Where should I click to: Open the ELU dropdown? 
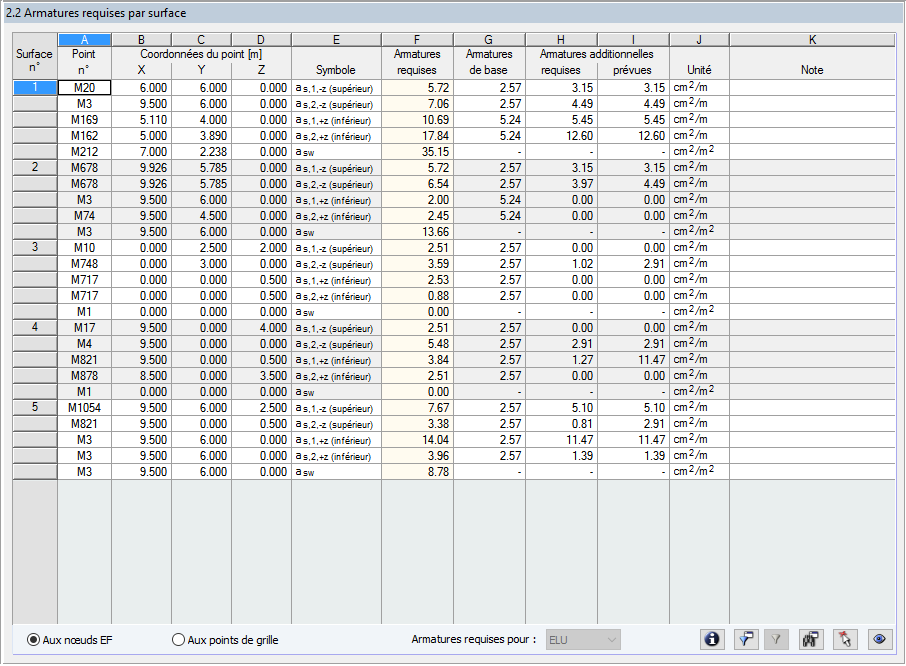tap(583, 640)
